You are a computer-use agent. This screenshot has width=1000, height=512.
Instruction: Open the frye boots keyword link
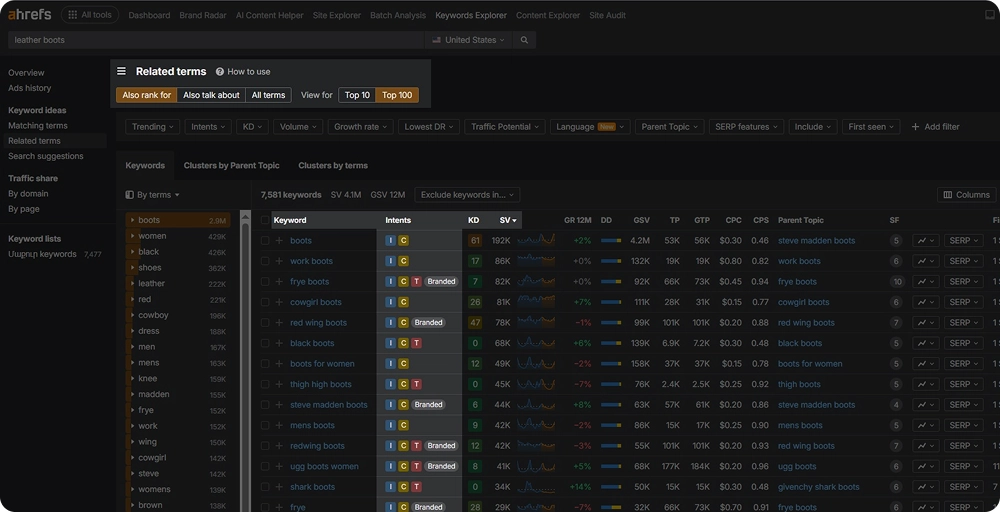pos(309,281)
